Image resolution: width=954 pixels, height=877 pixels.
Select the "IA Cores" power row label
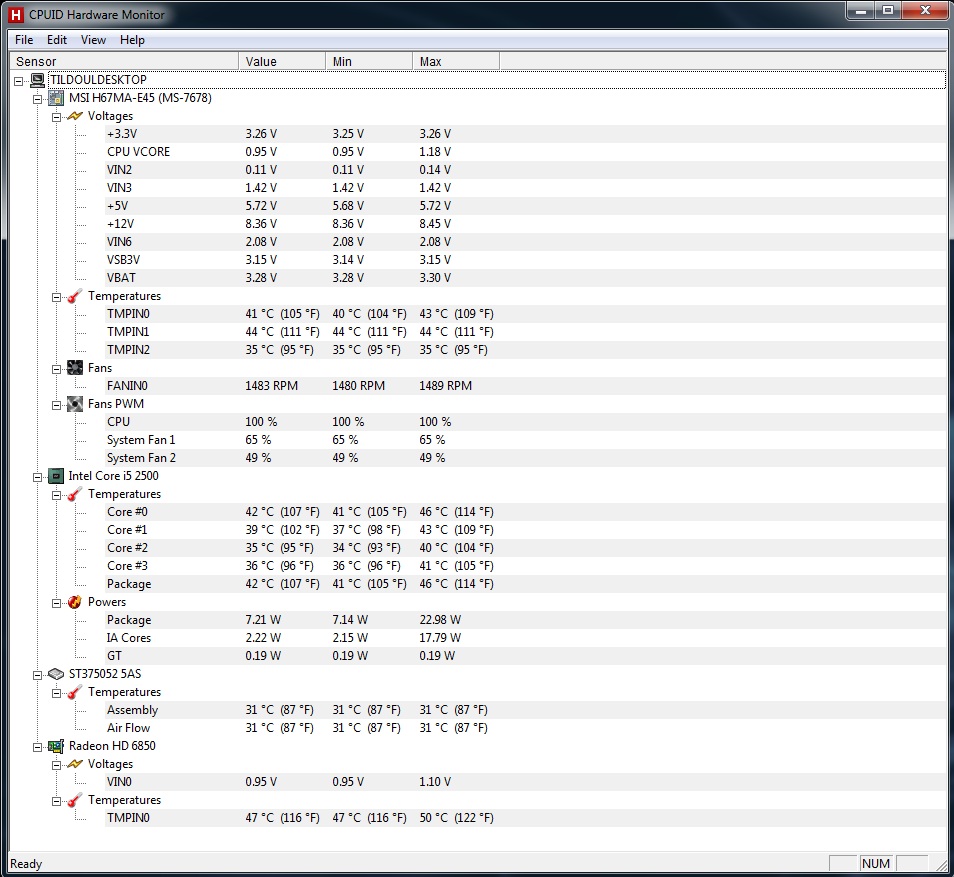pyautogui.click(x=129, y=638)
